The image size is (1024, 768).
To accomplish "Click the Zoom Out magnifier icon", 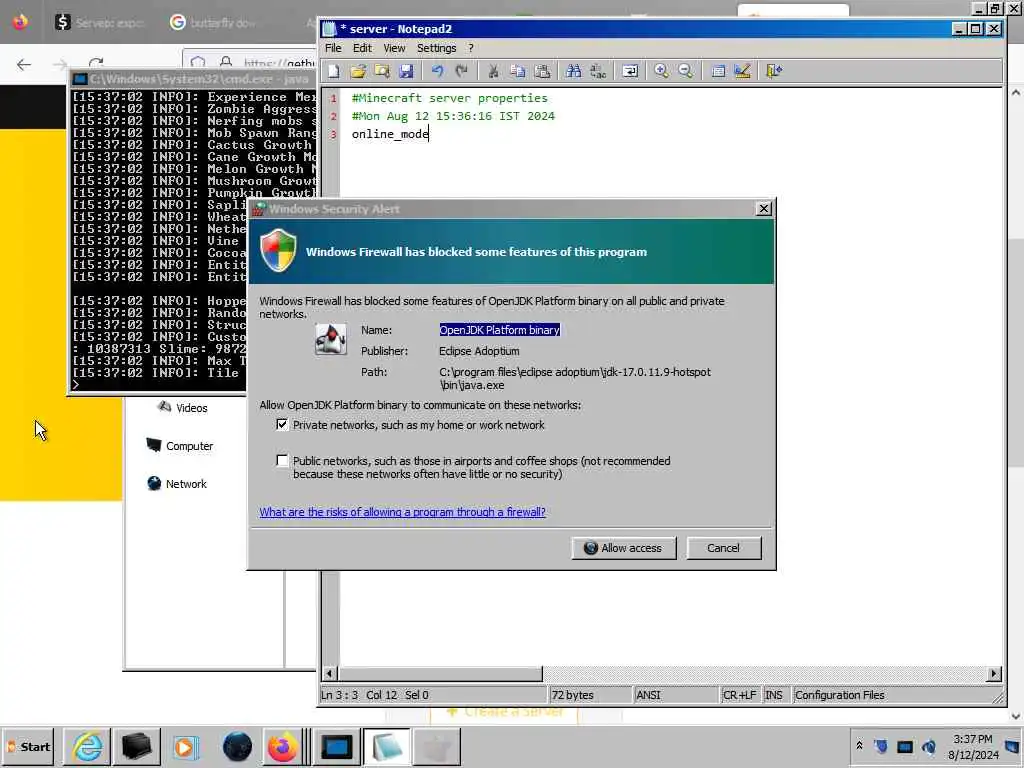I will 685,71.
